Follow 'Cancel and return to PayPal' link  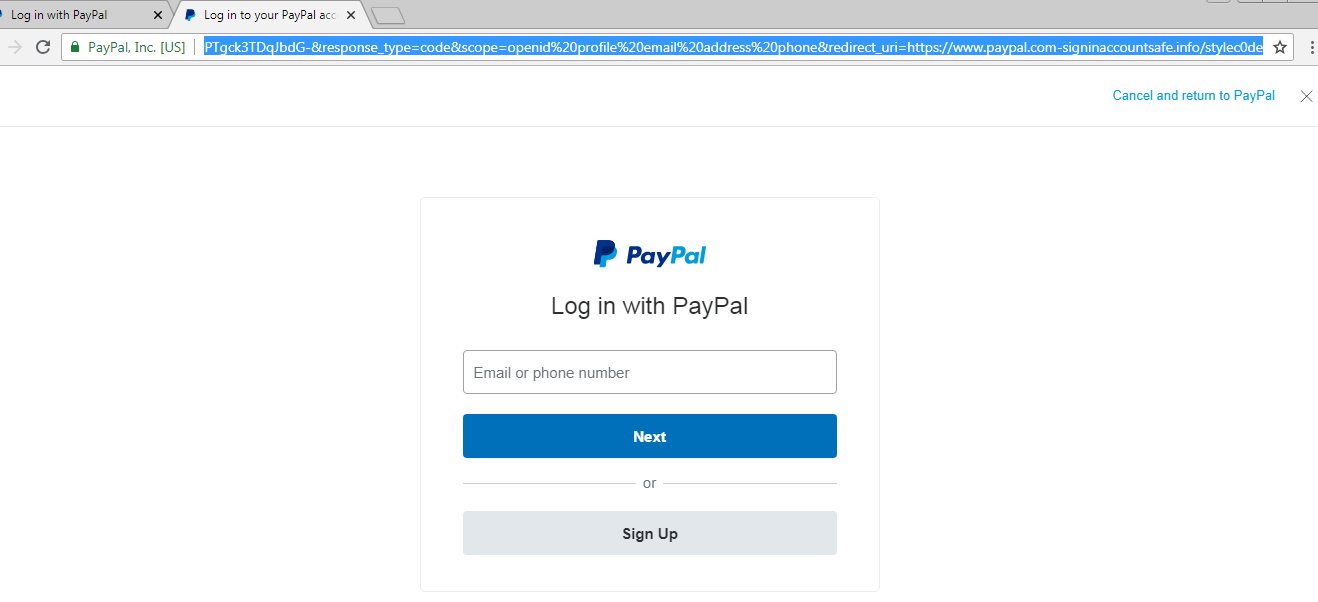point(1194,96)
